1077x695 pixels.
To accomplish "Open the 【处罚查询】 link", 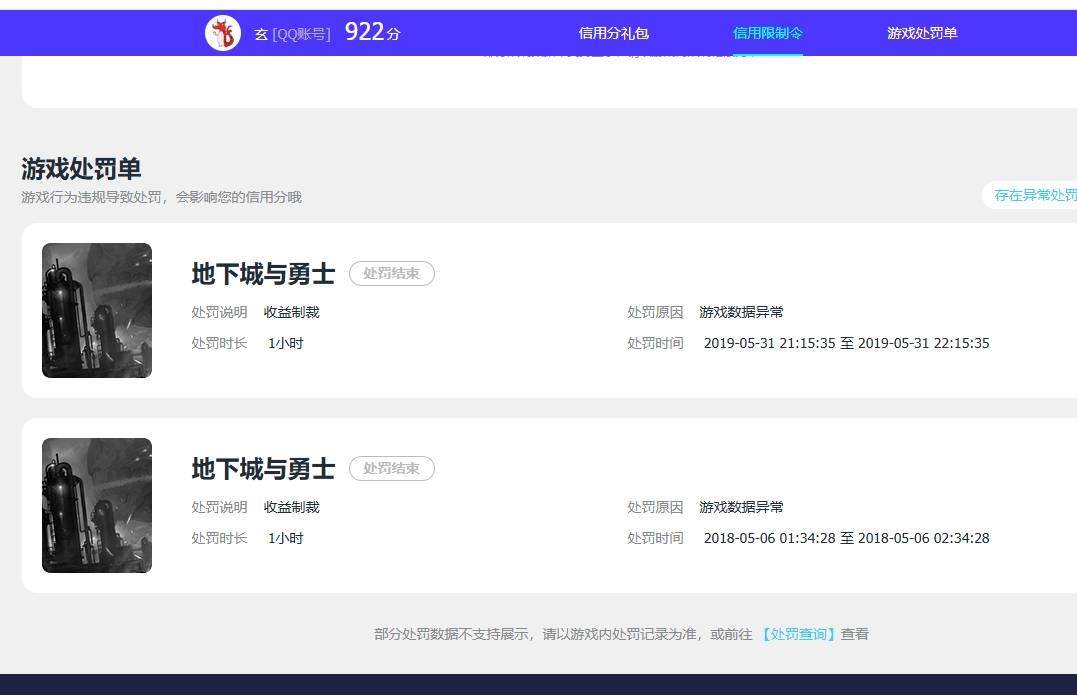I will (797, 634).
